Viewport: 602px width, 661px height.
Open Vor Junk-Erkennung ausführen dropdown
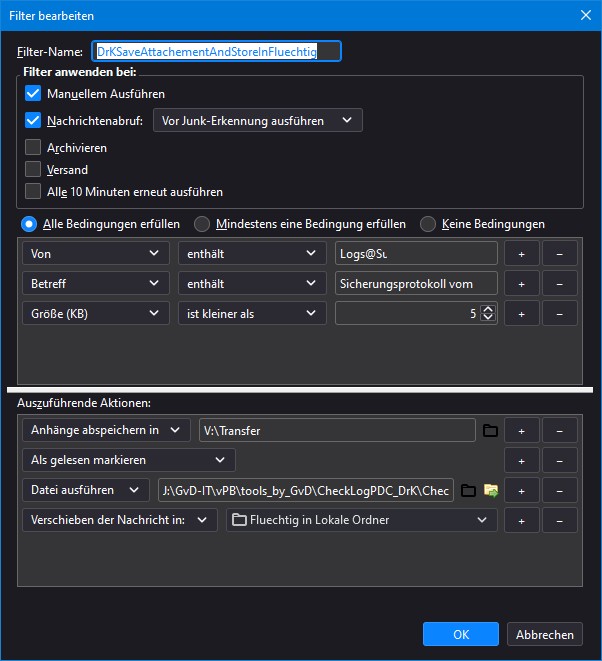[258, 120]
